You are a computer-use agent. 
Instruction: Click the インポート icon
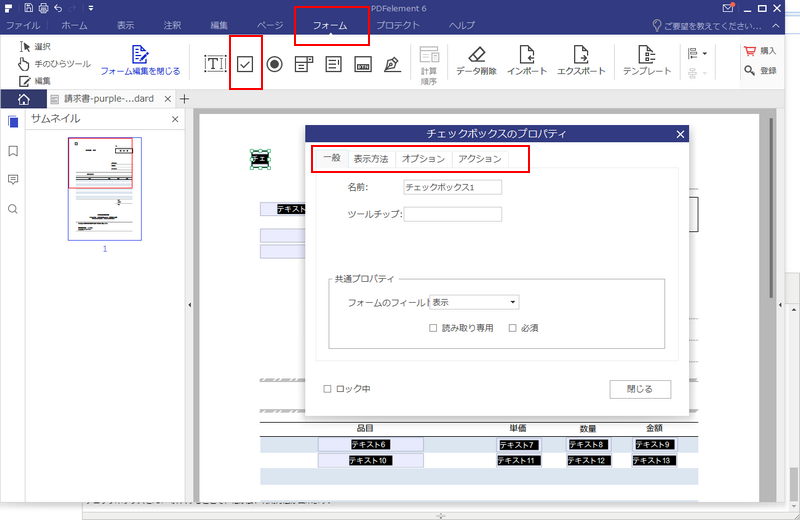pos(527,54)
